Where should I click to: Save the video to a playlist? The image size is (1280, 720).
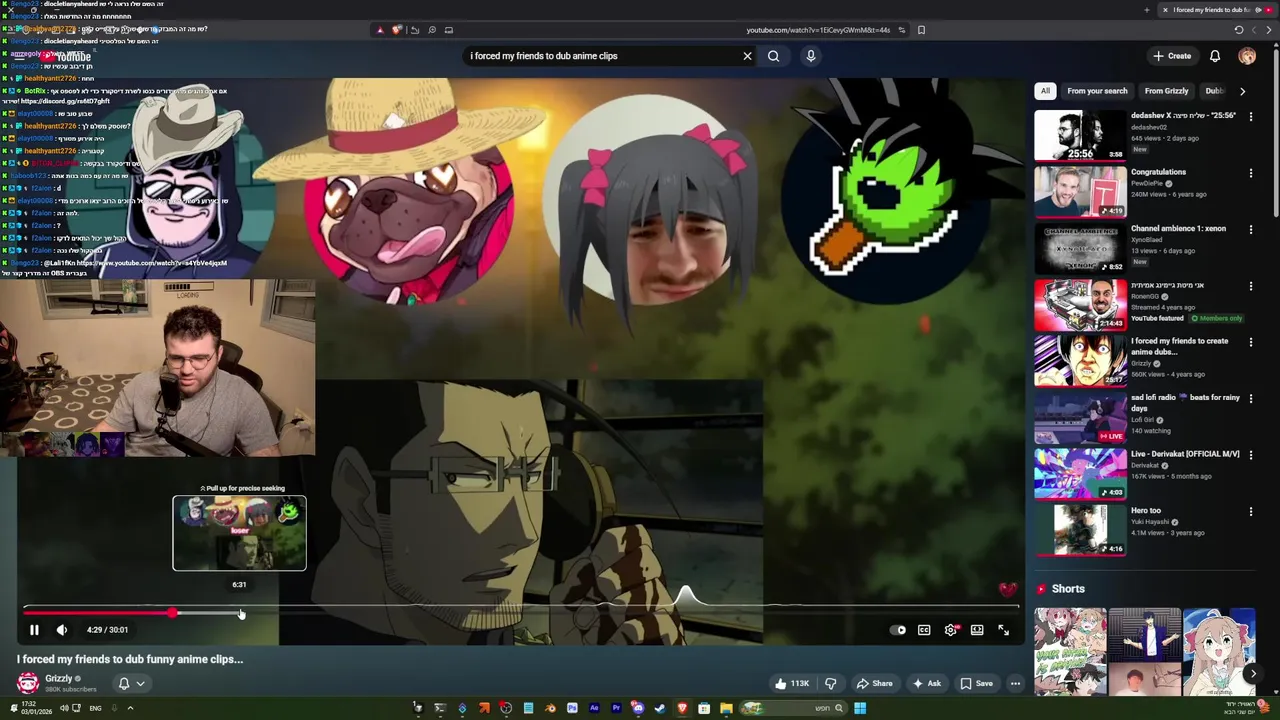[x=976, y=684]
